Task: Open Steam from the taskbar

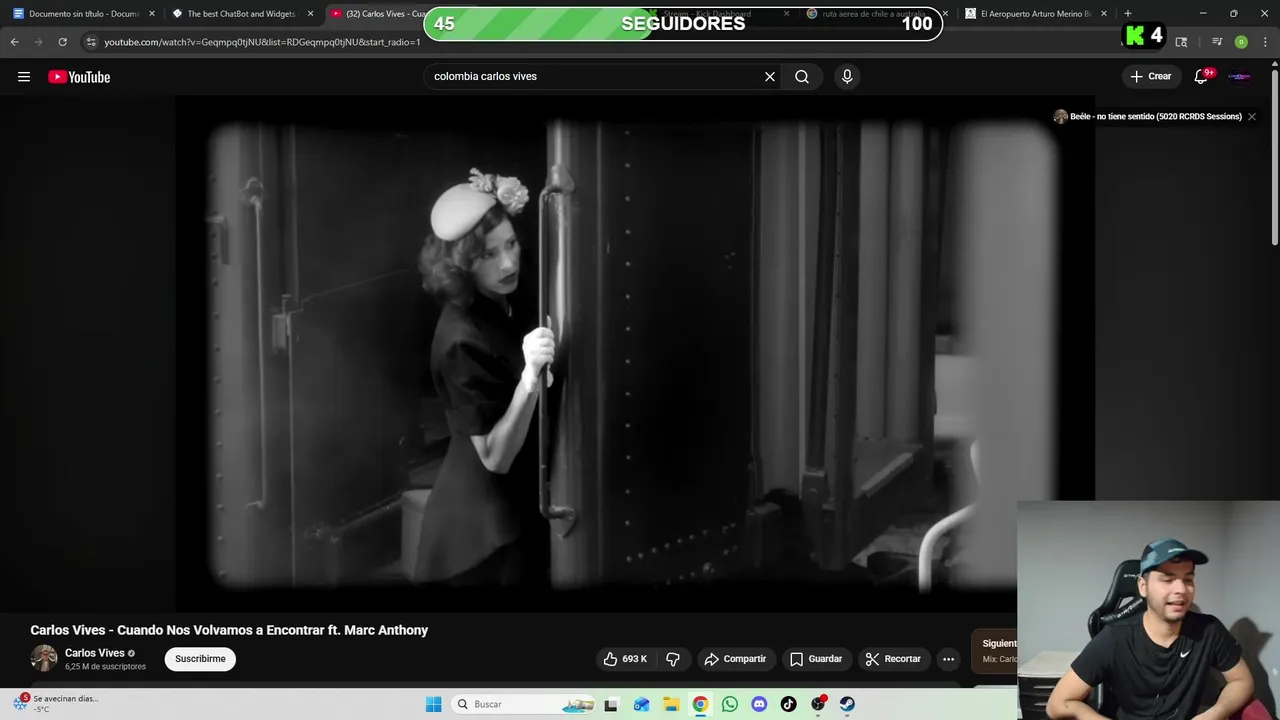Action: 847,704
